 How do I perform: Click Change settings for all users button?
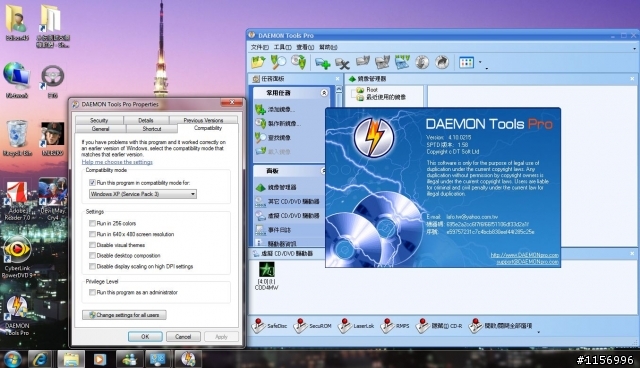coord(124,315)
